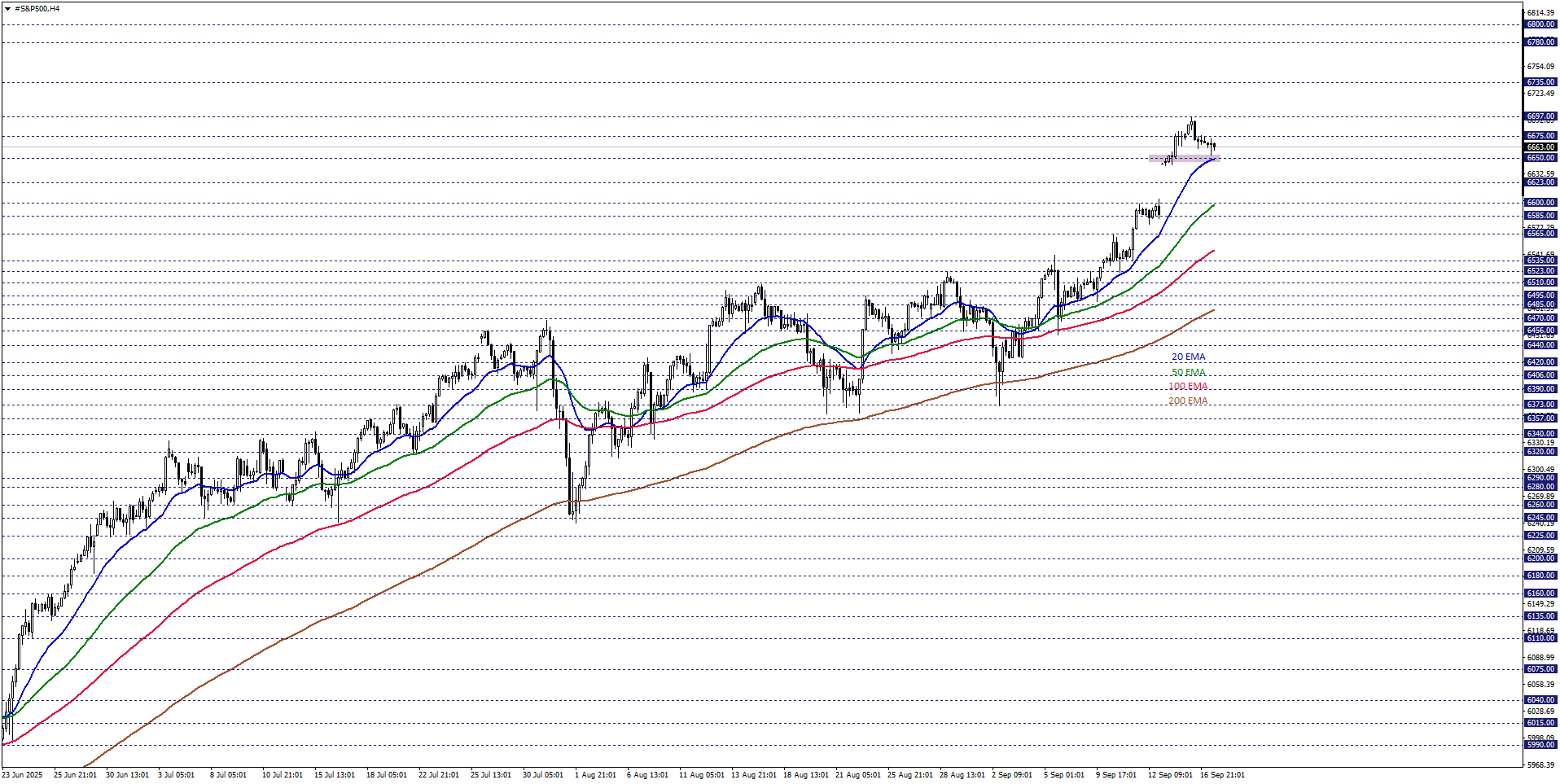Click the 6015.00 price level label
Screen dimensions: 1560x784
[1540, 723]
